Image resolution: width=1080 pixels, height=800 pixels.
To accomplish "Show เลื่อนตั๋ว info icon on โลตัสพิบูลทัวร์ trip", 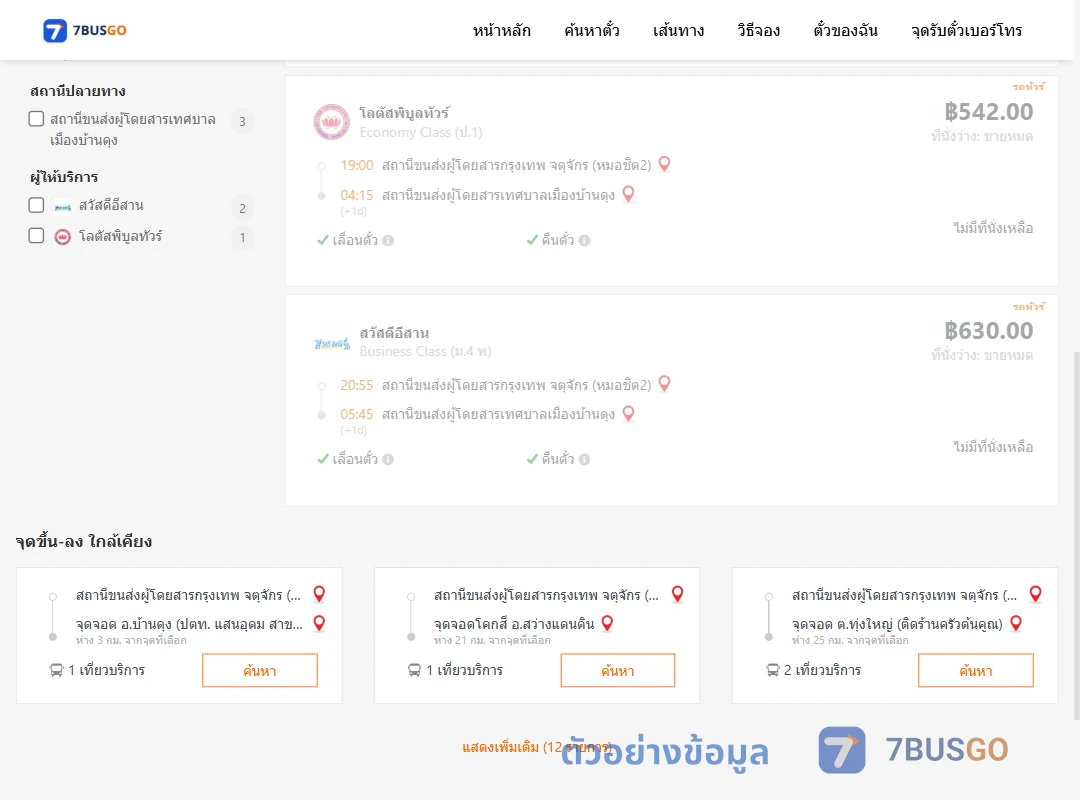I will coord(388,240).
